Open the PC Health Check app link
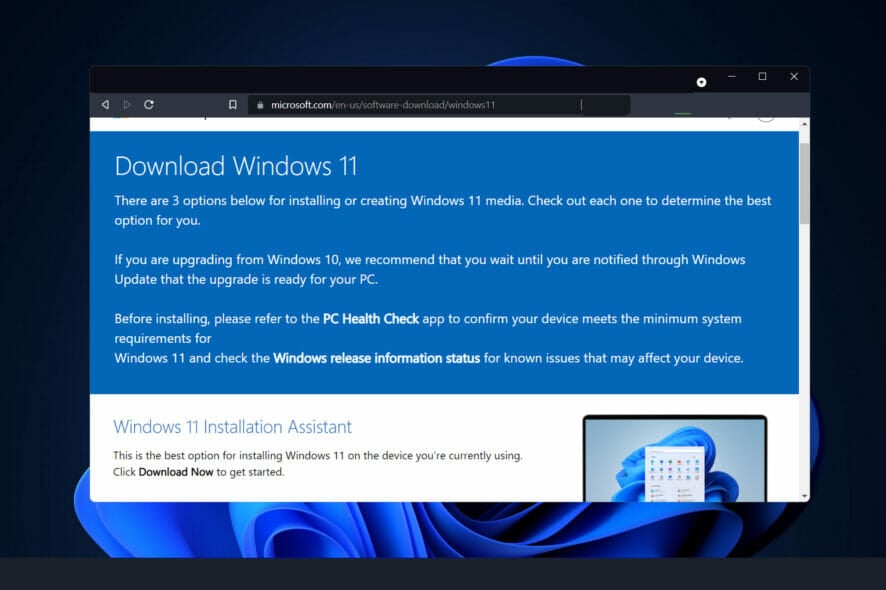The width and height of the screenshot is (886, 590). tap(370, 318)
